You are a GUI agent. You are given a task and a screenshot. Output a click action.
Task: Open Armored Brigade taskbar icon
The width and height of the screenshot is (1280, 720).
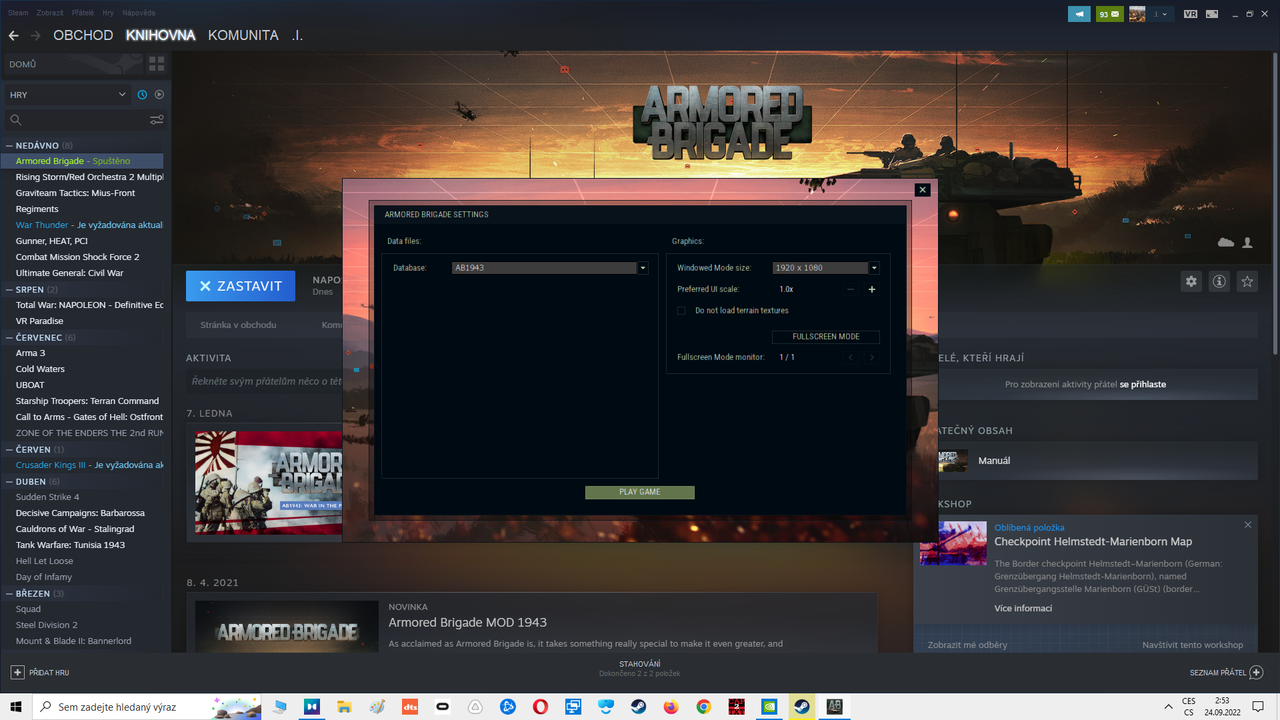pyautogui.click(x=834, y=706)
